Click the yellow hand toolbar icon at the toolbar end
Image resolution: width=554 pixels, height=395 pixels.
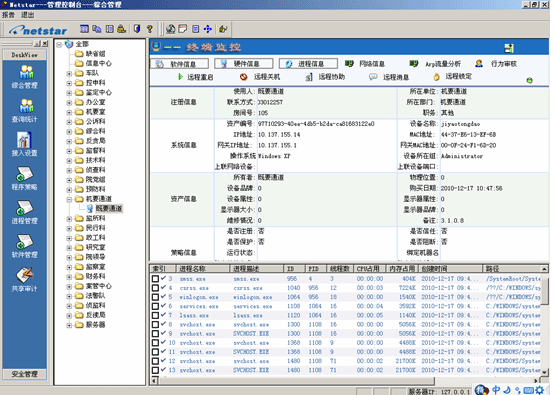click(223, 29)
